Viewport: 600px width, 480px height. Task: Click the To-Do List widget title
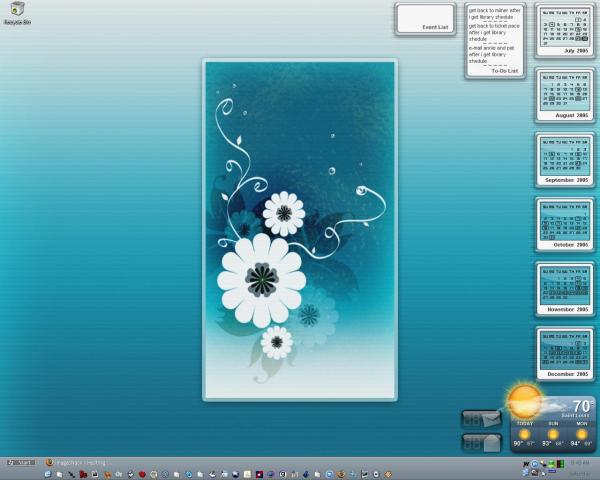pyautogui.click(x=504, y=71)
